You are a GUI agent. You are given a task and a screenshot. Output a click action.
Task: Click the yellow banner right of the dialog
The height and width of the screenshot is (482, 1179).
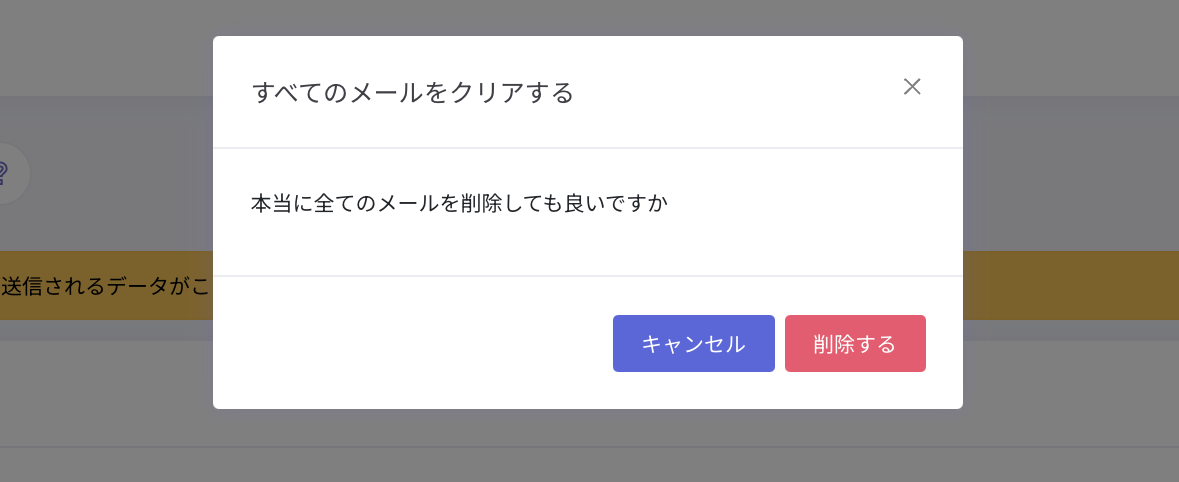point(1071,286)
